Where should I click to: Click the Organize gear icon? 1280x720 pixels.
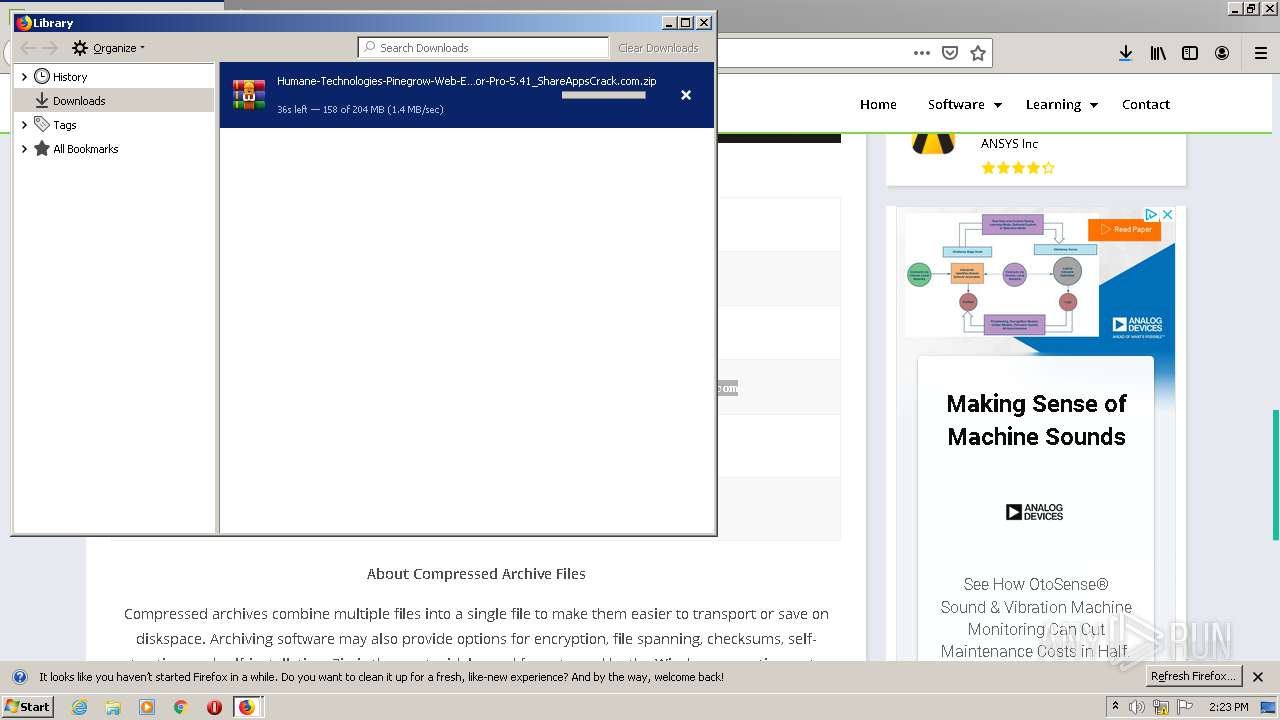click(x=80, y=48)
